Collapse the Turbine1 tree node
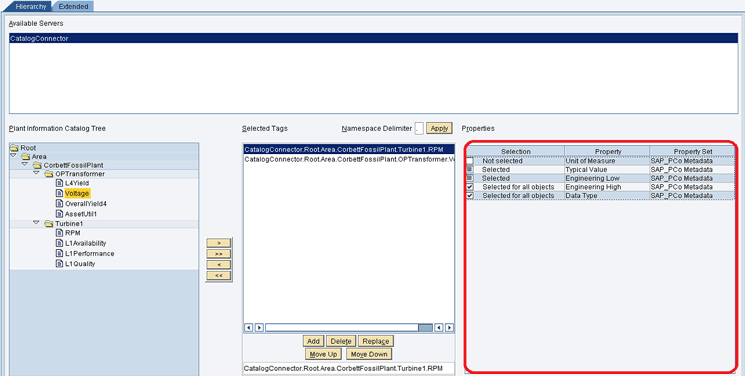This screenshot has height=376, width=745. point(36,222)
